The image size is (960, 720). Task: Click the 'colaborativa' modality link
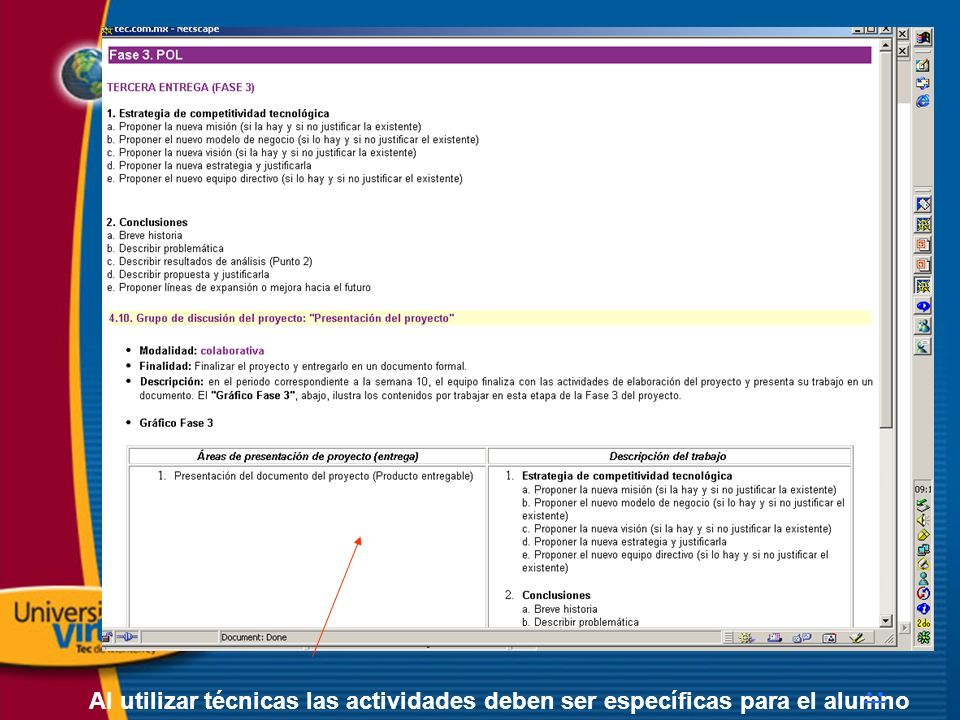pyautogui.click(x=232, y=351)
